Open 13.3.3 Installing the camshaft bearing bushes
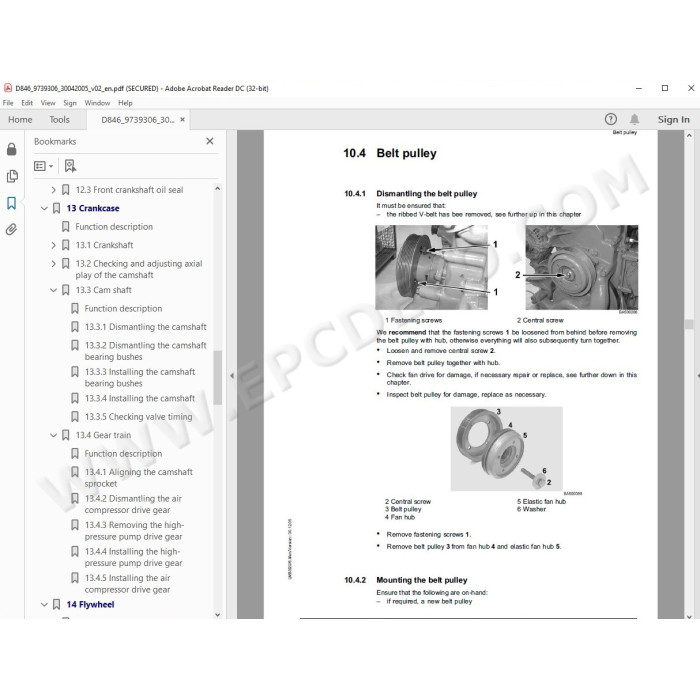The width and height of the screenshot is (700, 700). [x=140, y=377]
